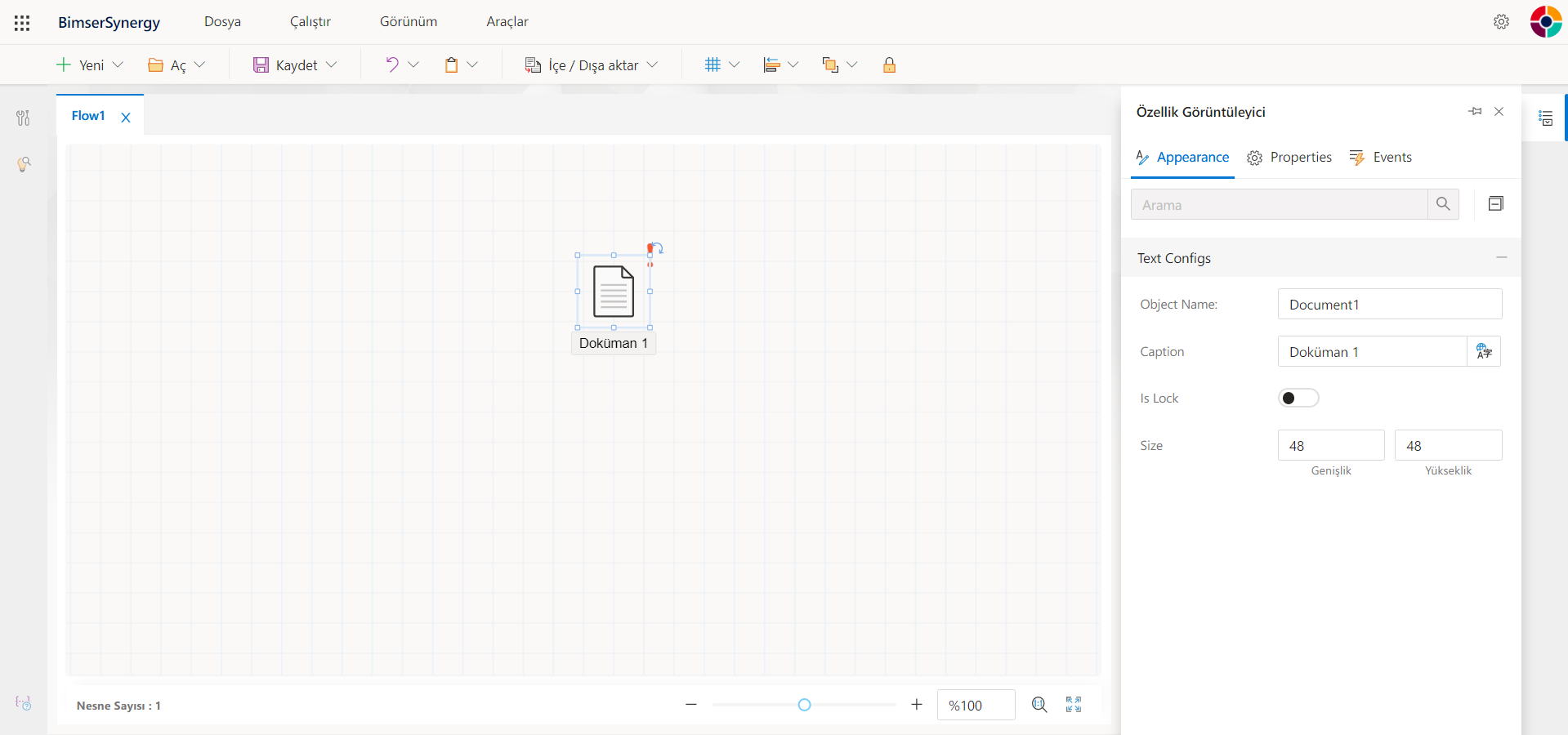Click the settings gear icon in the header

tap(1501, 22)
